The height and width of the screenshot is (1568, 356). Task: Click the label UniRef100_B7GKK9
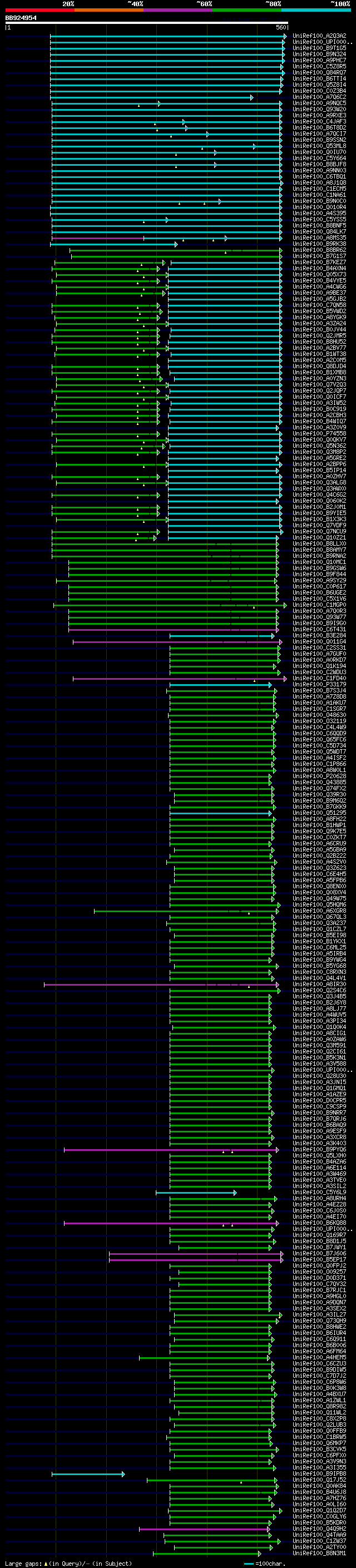click(x=319, y=807)
